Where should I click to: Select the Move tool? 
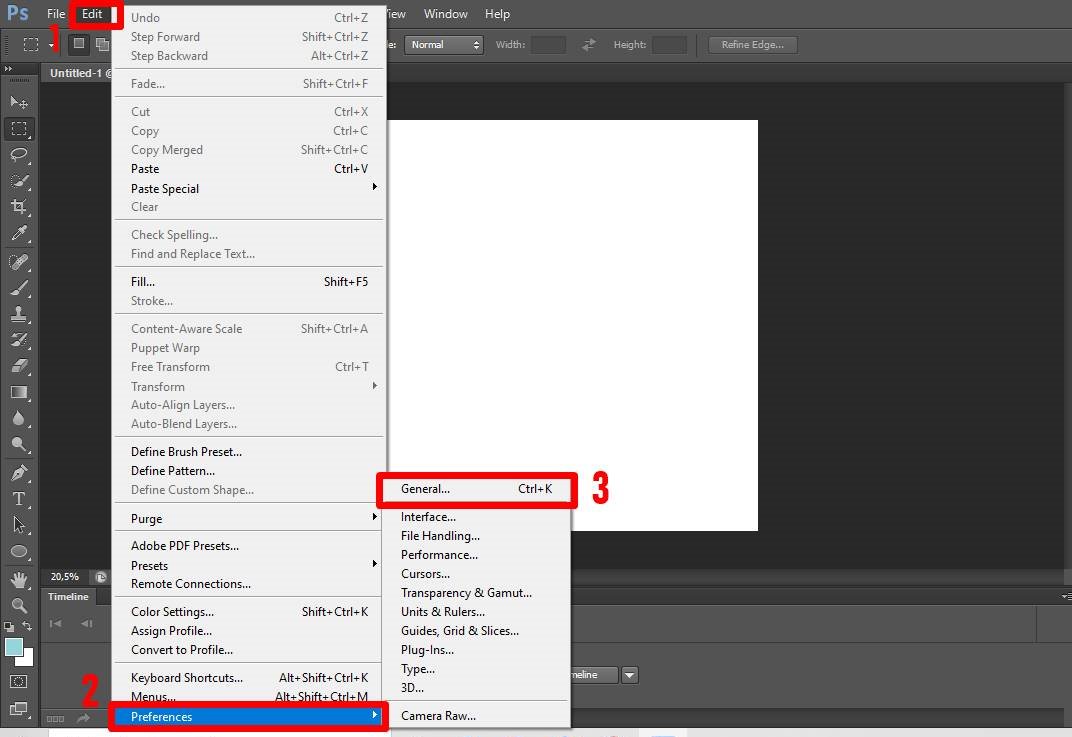point(18,103)
